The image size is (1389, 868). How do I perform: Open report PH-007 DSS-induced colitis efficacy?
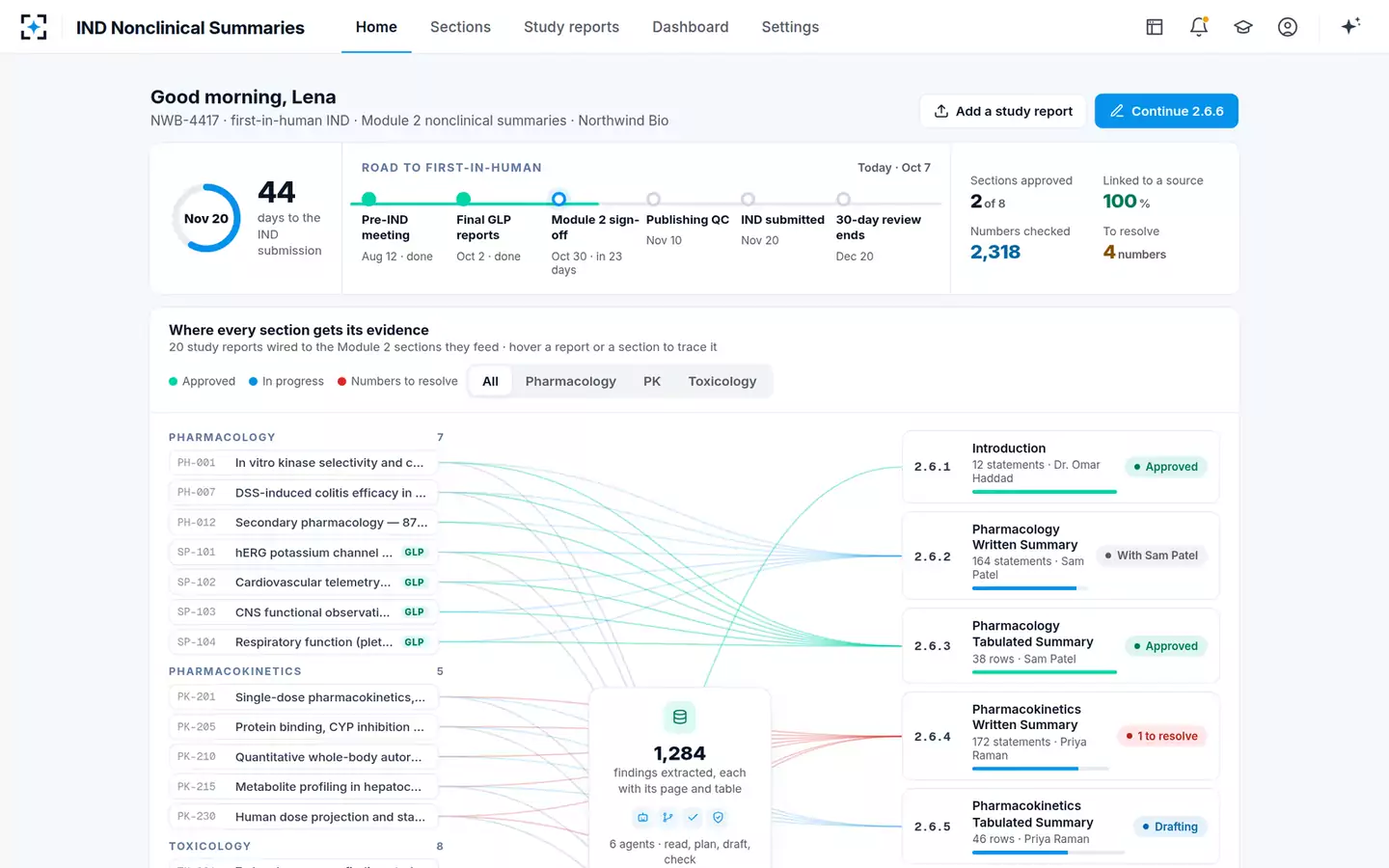(303, 493)
